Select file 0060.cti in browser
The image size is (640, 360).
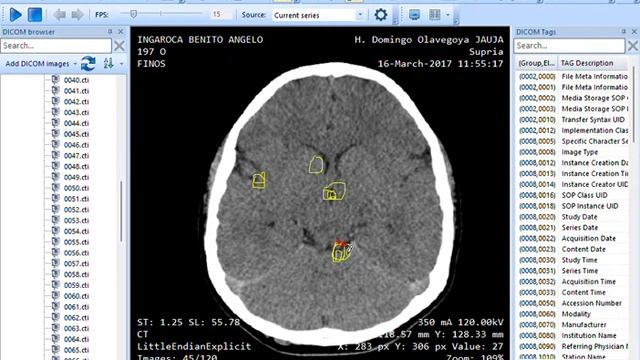76,296
